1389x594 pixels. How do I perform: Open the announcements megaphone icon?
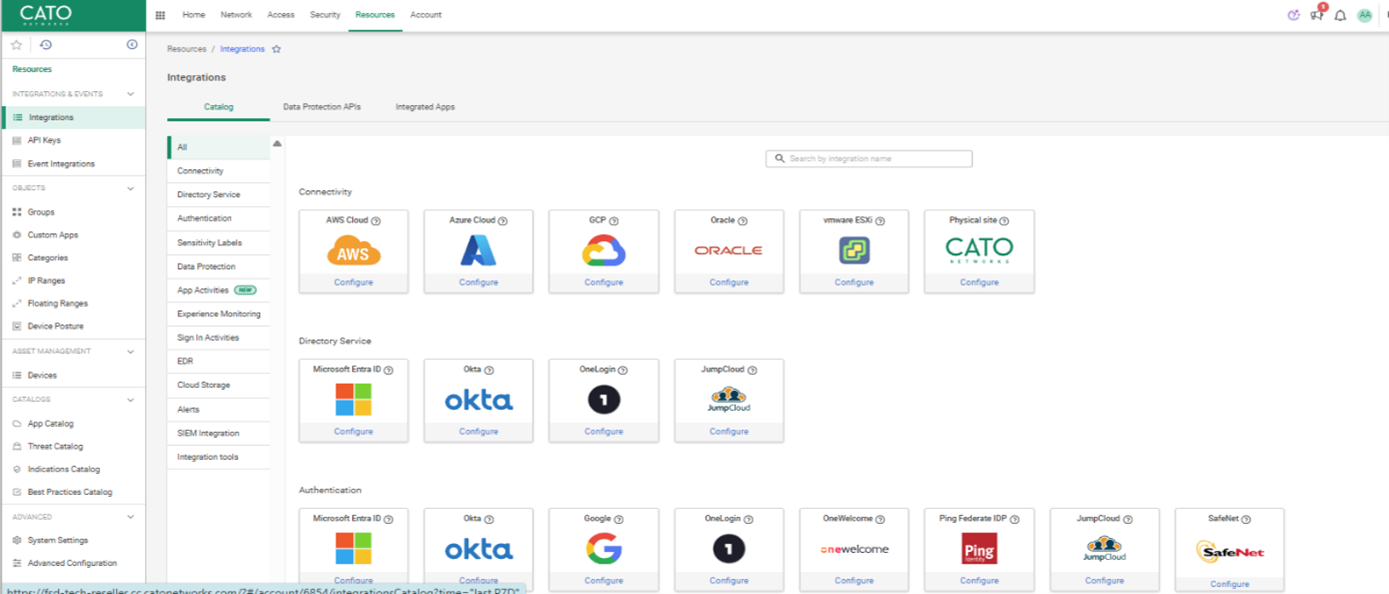tap(1317, 14)
